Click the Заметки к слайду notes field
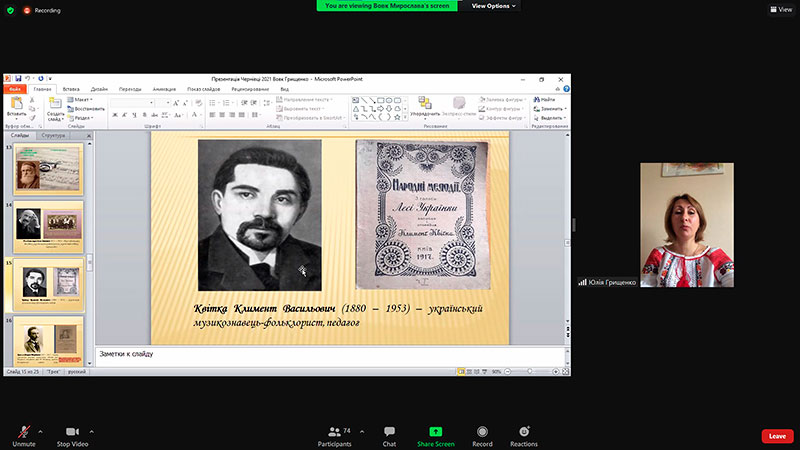800x450 pixels. pyautogui.click(x=331, y=355)
